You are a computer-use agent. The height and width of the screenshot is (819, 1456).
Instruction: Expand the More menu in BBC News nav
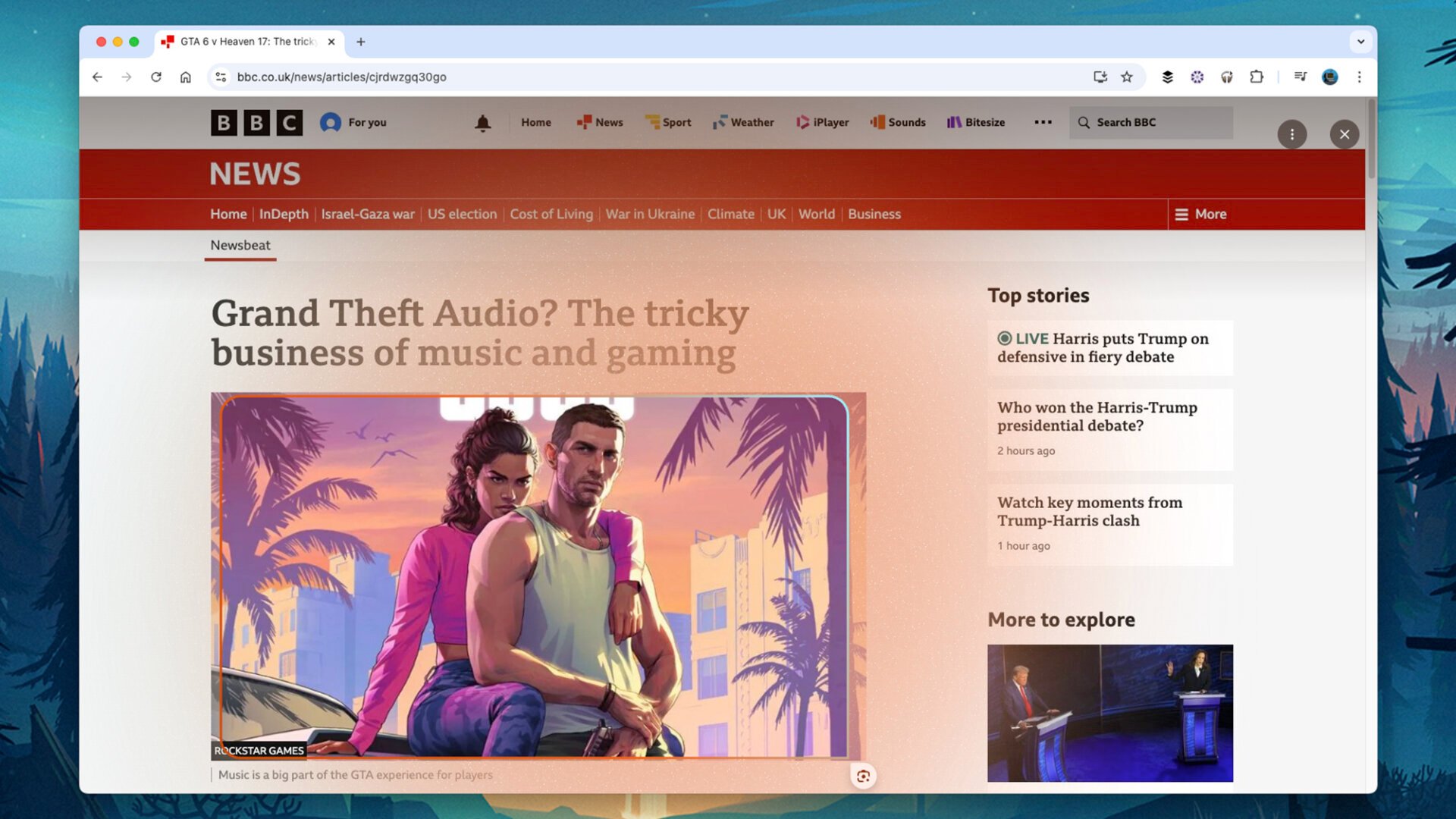(1201, 213)
